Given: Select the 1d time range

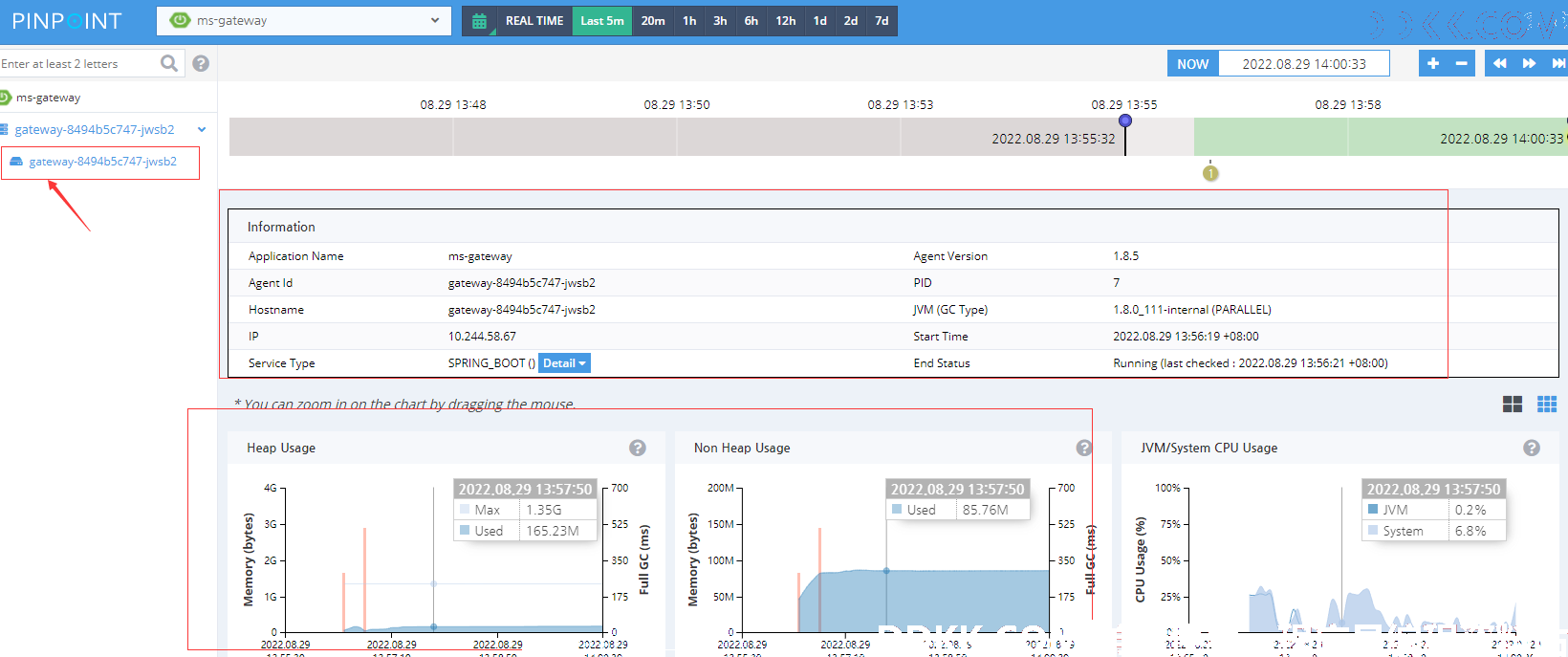Looking at the screenshot, I should (820, 21).
